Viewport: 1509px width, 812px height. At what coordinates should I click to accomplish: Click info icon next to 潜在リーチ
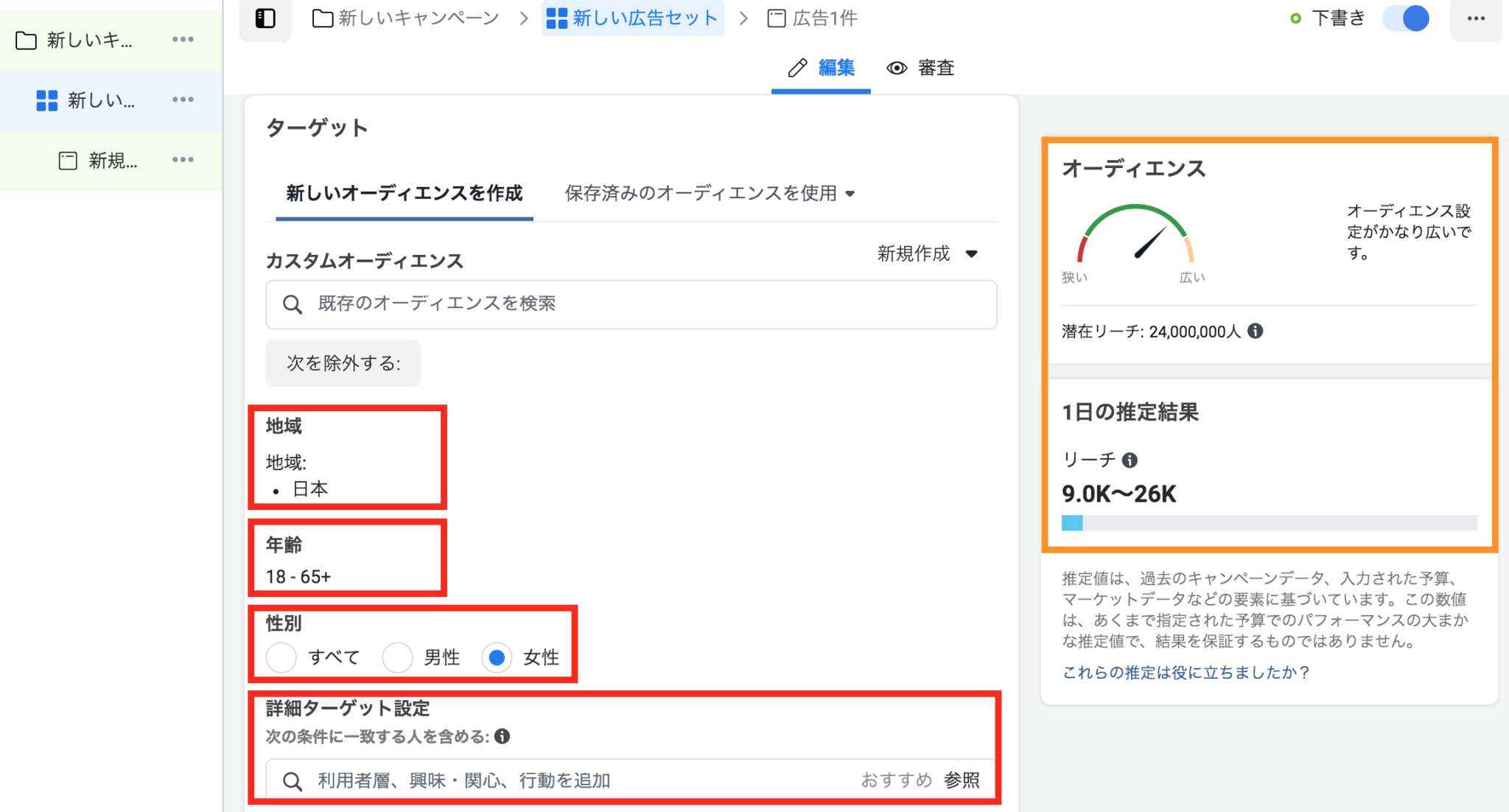[x=1255, y=331]
